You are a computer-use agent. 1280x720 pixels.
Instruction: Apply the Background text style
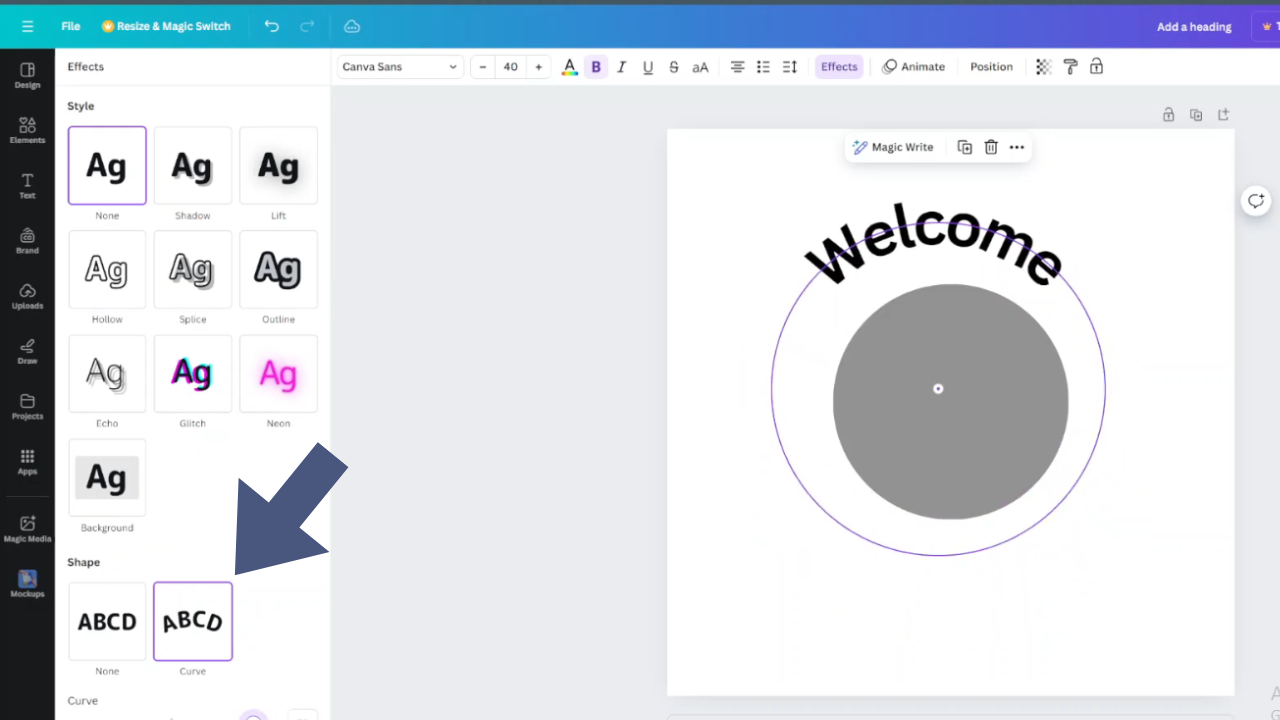(x=107, y=477)
